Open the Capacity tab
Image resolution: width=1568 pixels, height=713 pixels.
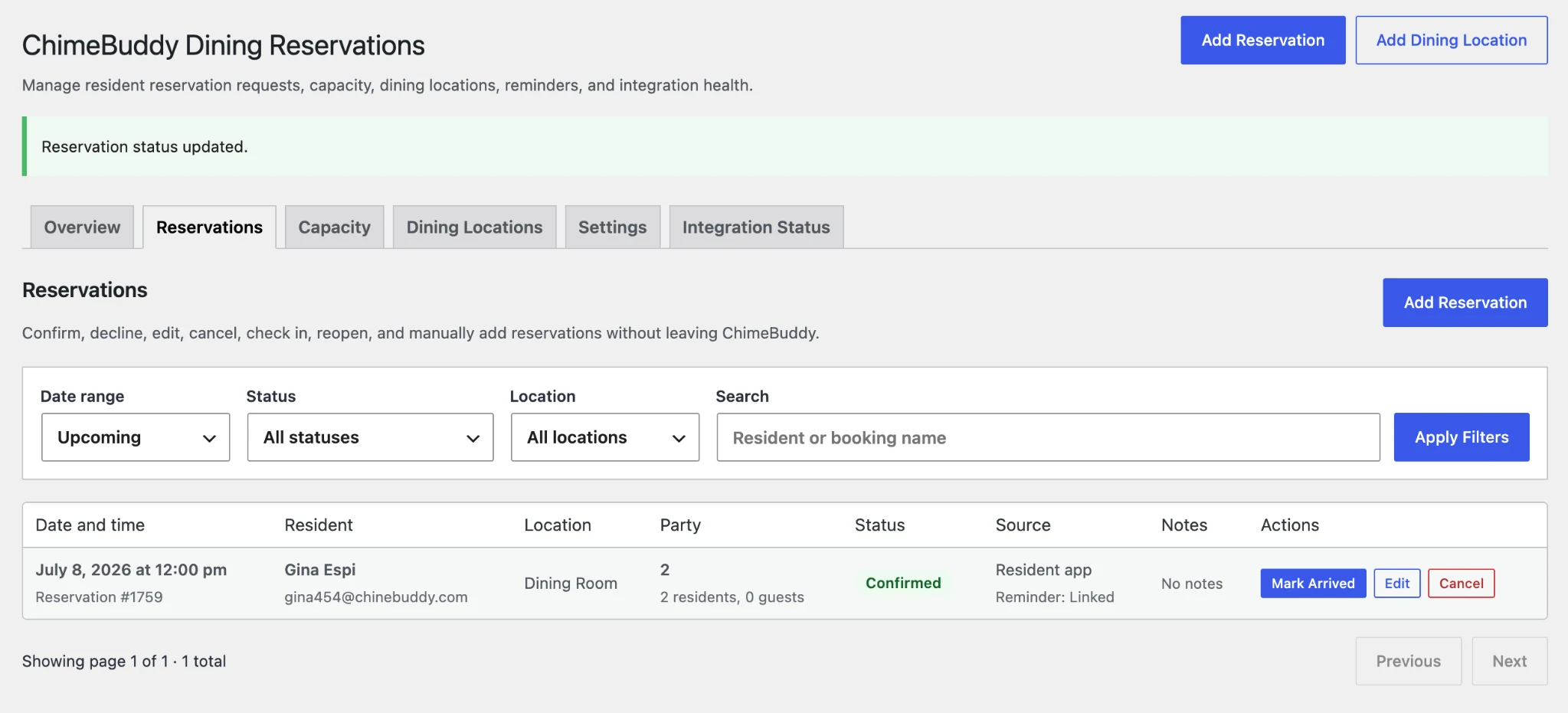pyautogui.click(x=334, y=227)
